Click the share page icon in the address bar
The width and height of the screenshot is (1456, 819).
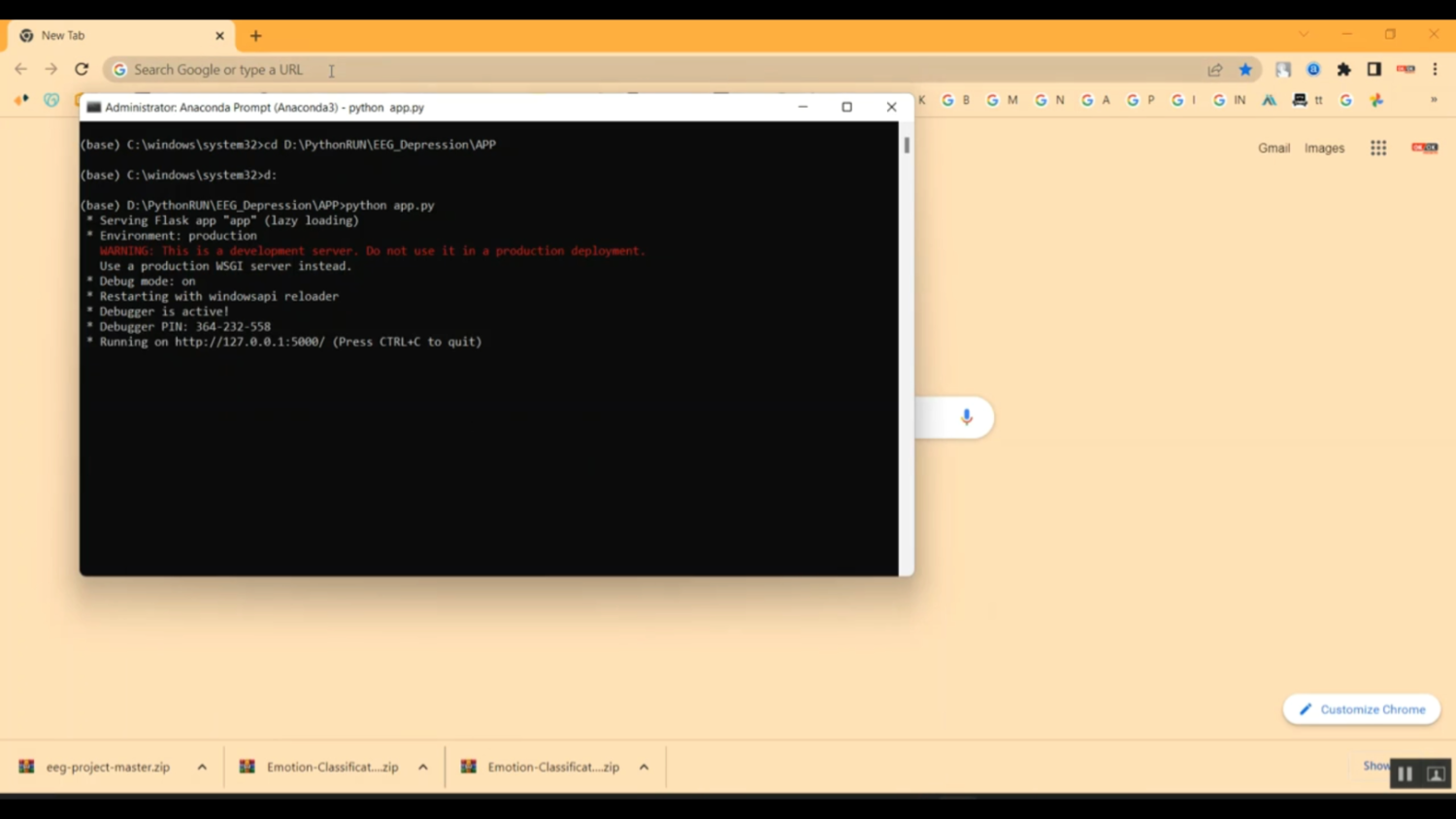click(1214, 69)
